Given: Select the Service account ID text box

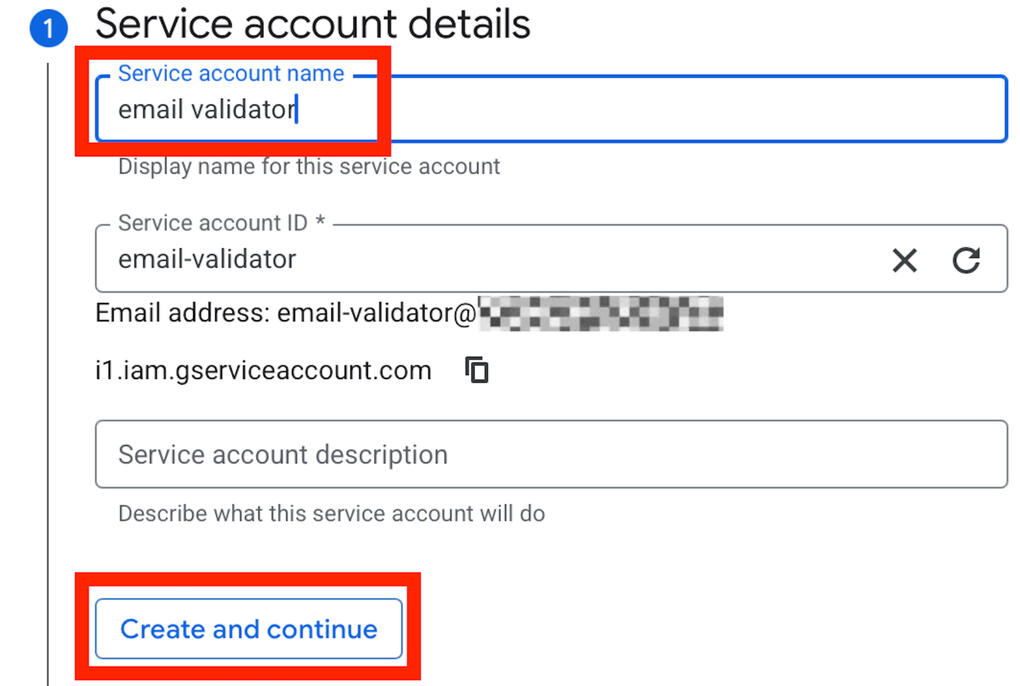Looking at the screenshot, I should click(450, 259).
